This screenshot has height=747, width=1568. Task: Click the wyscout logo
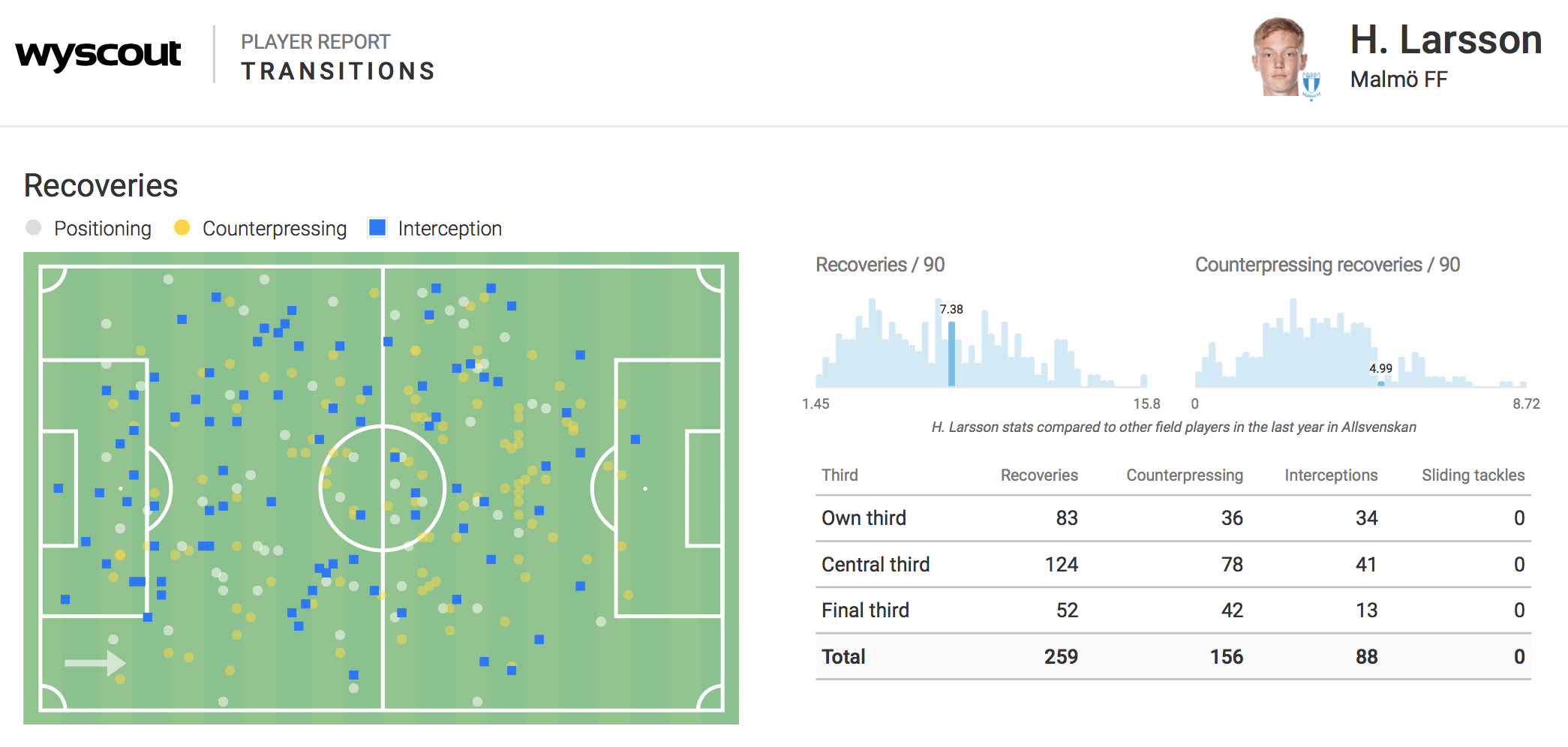pos(98,54)
